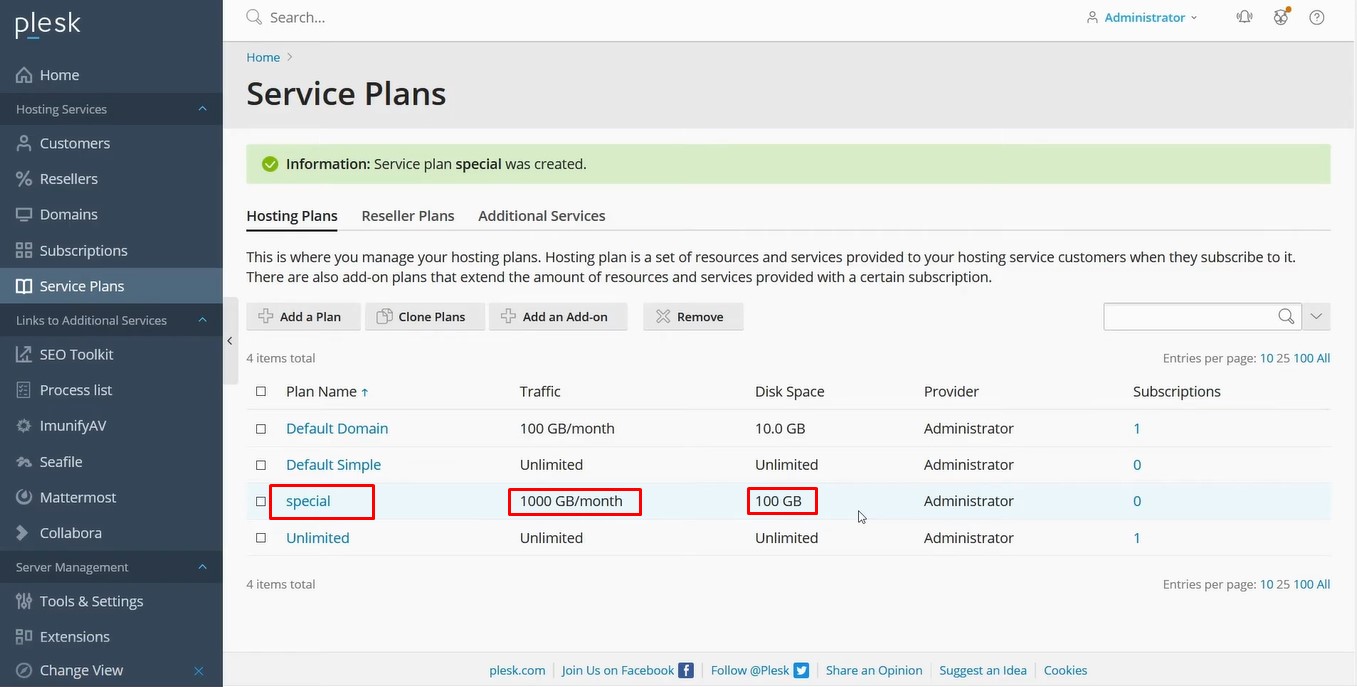Collapse the Hosting Services section
Image resolution: width=1357 pixels, height=687 pixels.
(x=202, y=109)
